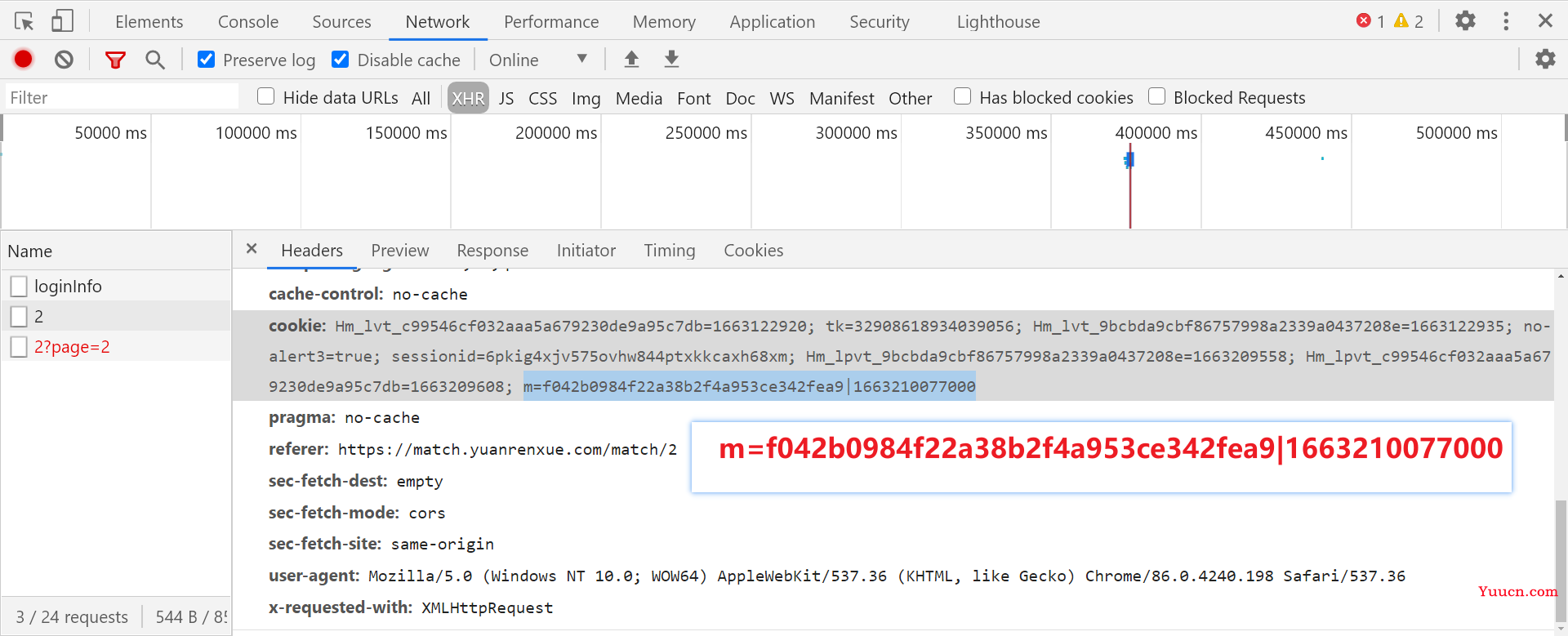Open DevTools settings gear at top

point(1465,20)
